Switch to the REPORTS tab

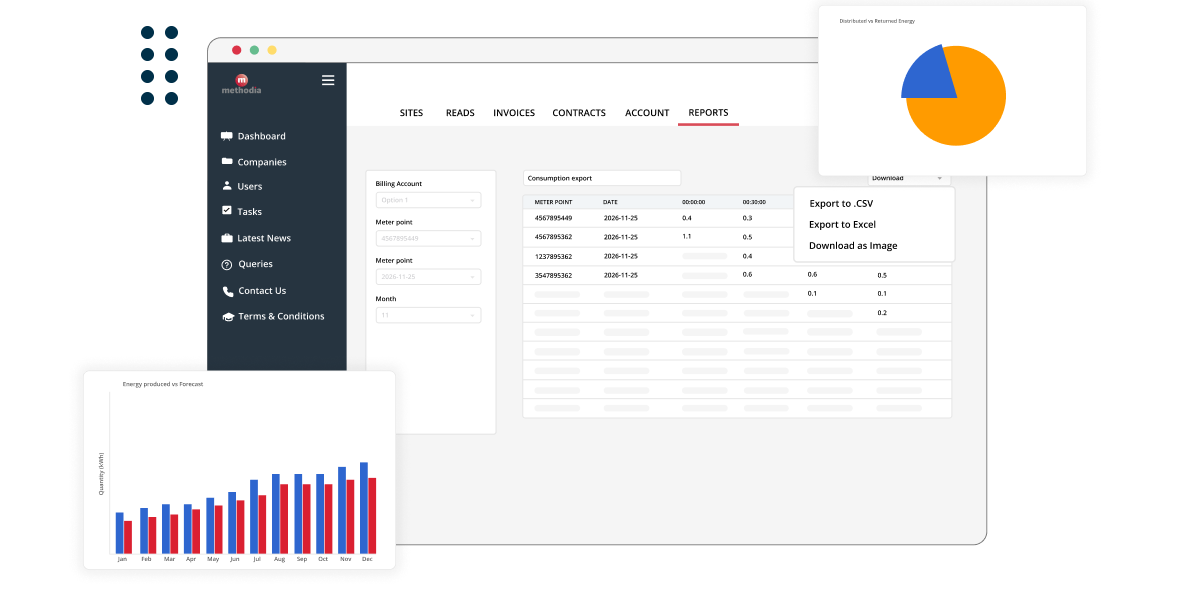point(708,113)
